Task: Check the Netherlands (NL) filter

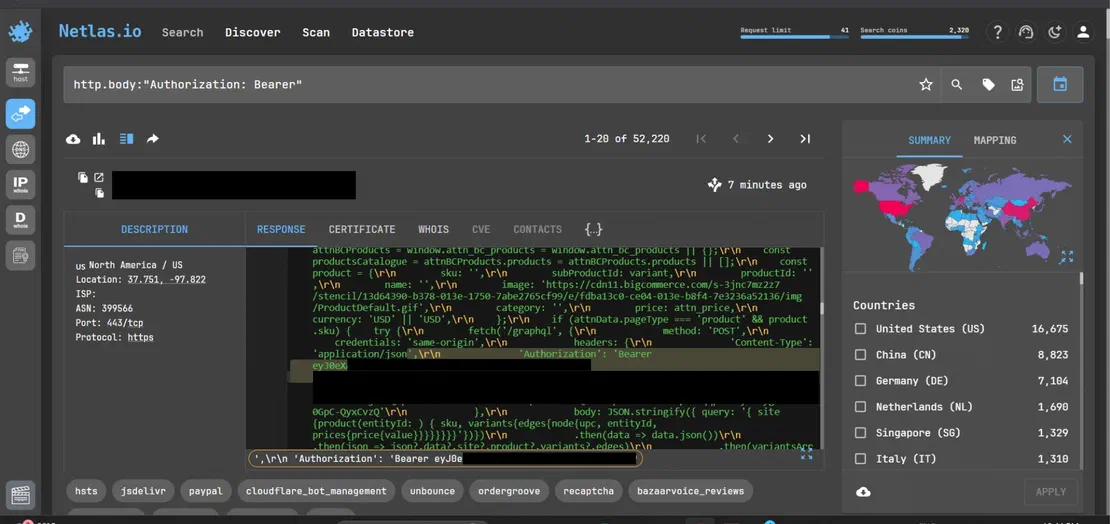Action: (x=860, y=406)
